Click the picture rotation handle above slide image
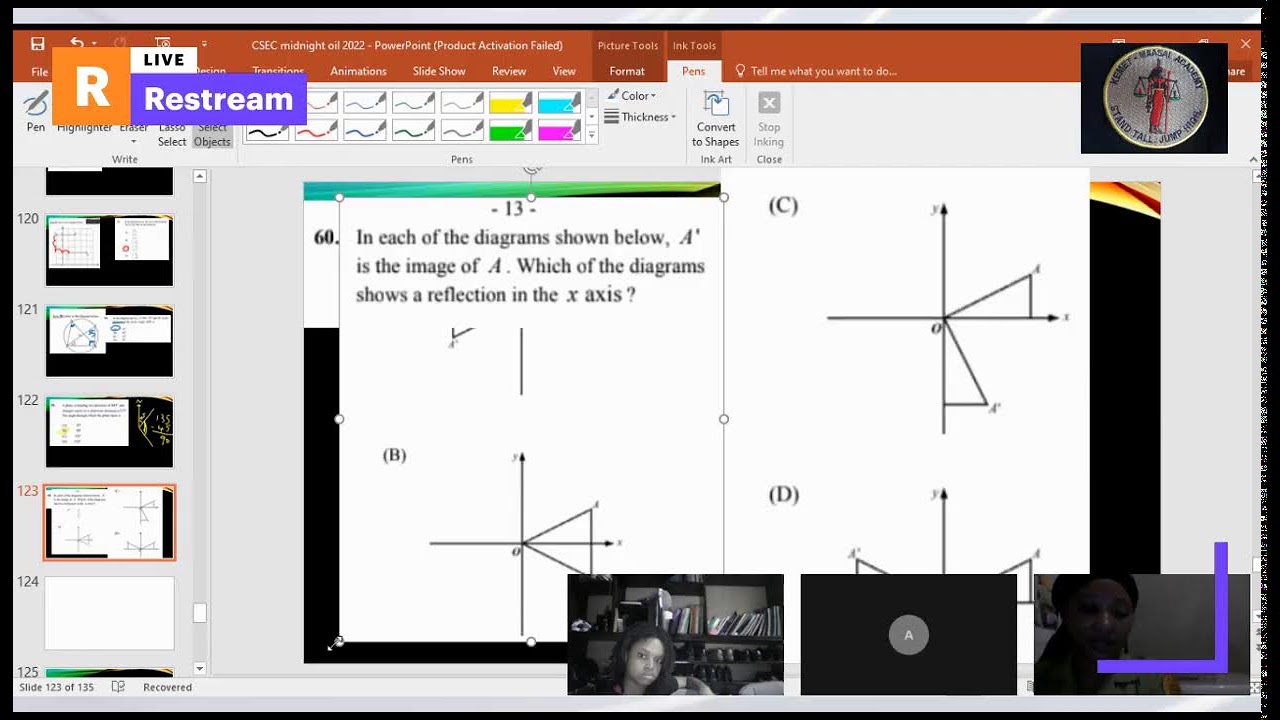Screen dimensions: 1280x720 532,171
